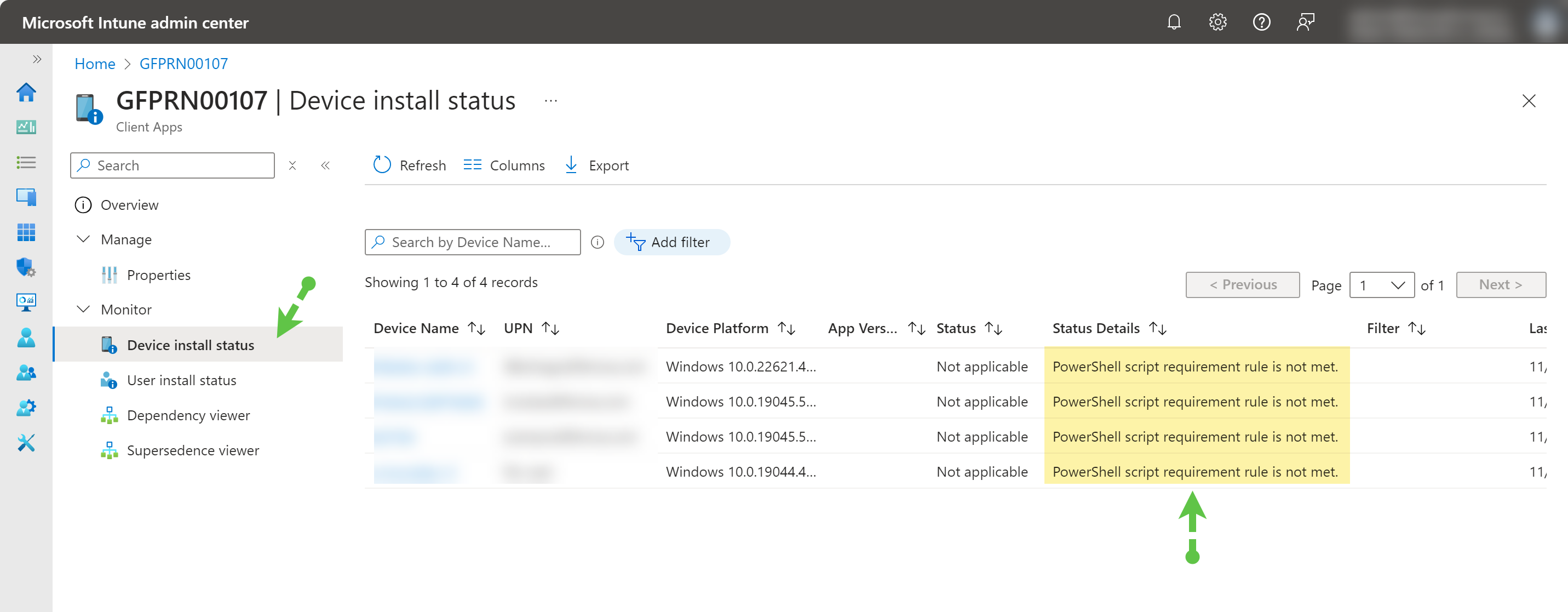The image size is (1568, 612).
Task: Click the Search by Device Name field
Action: point(472,242)
